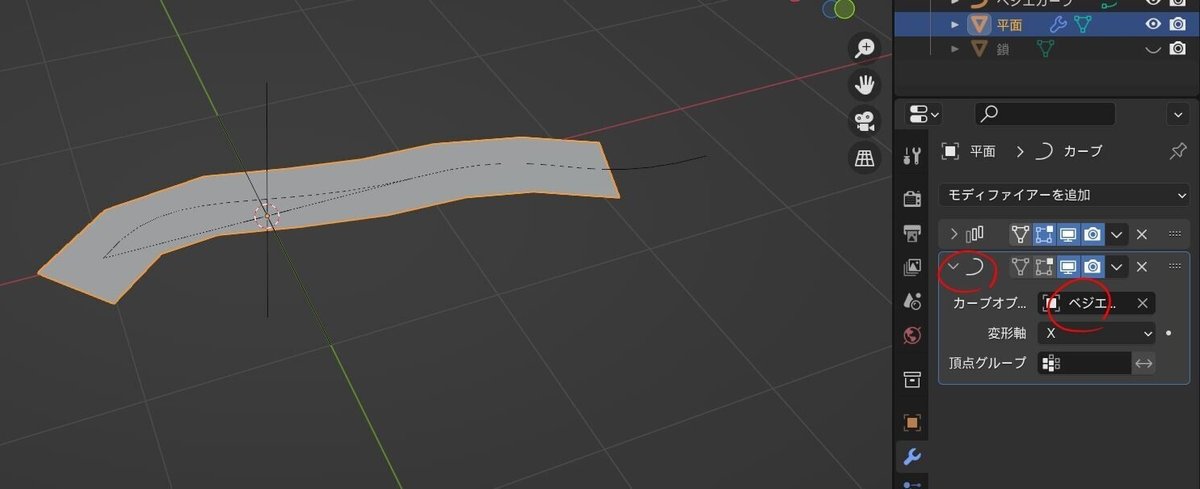Toggle the pin icon in the properties header

tap(1178, 151)
